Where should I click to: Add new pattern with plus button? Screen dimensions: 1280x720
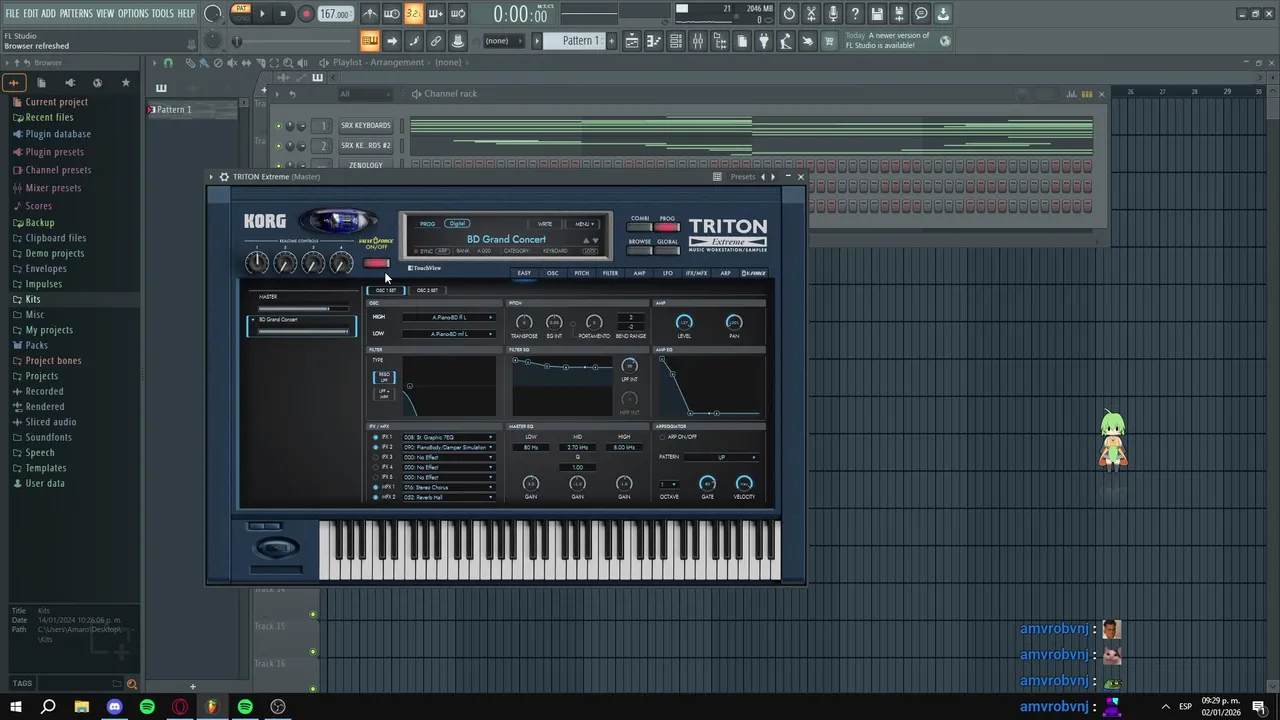click(611, 41)
